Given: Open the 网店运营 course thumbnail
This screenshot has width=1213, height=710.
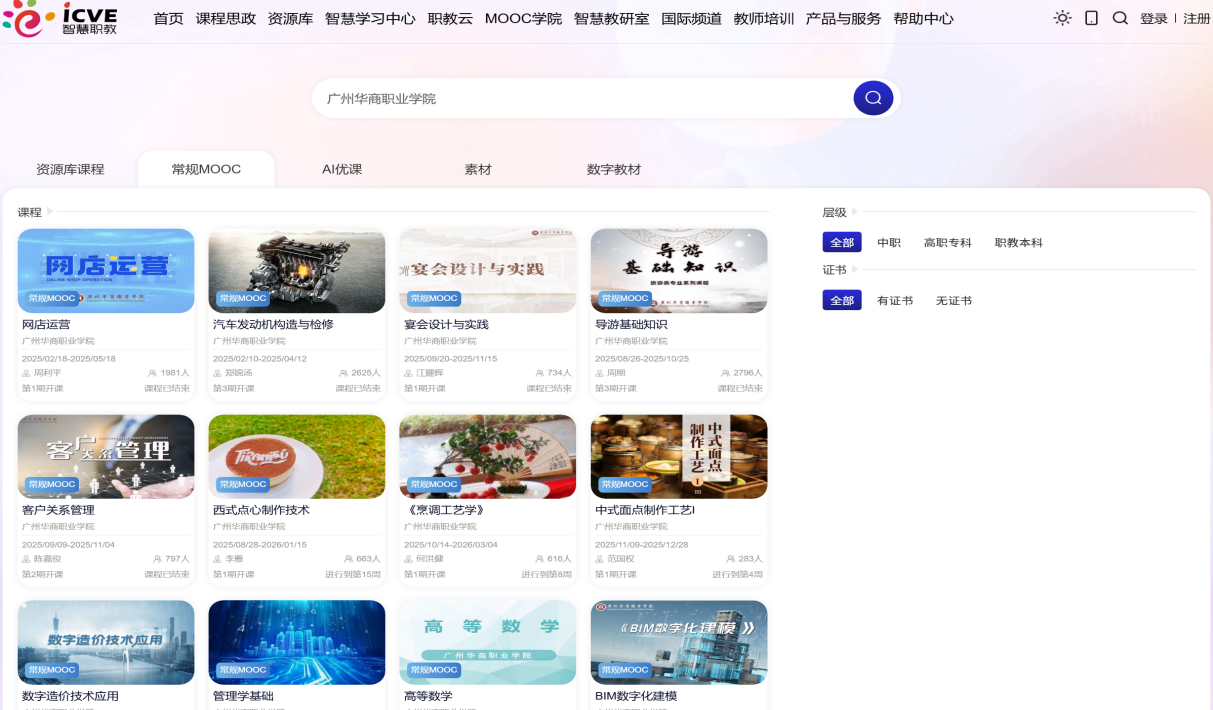Looking at the screenshot, I should click(106, 270).
